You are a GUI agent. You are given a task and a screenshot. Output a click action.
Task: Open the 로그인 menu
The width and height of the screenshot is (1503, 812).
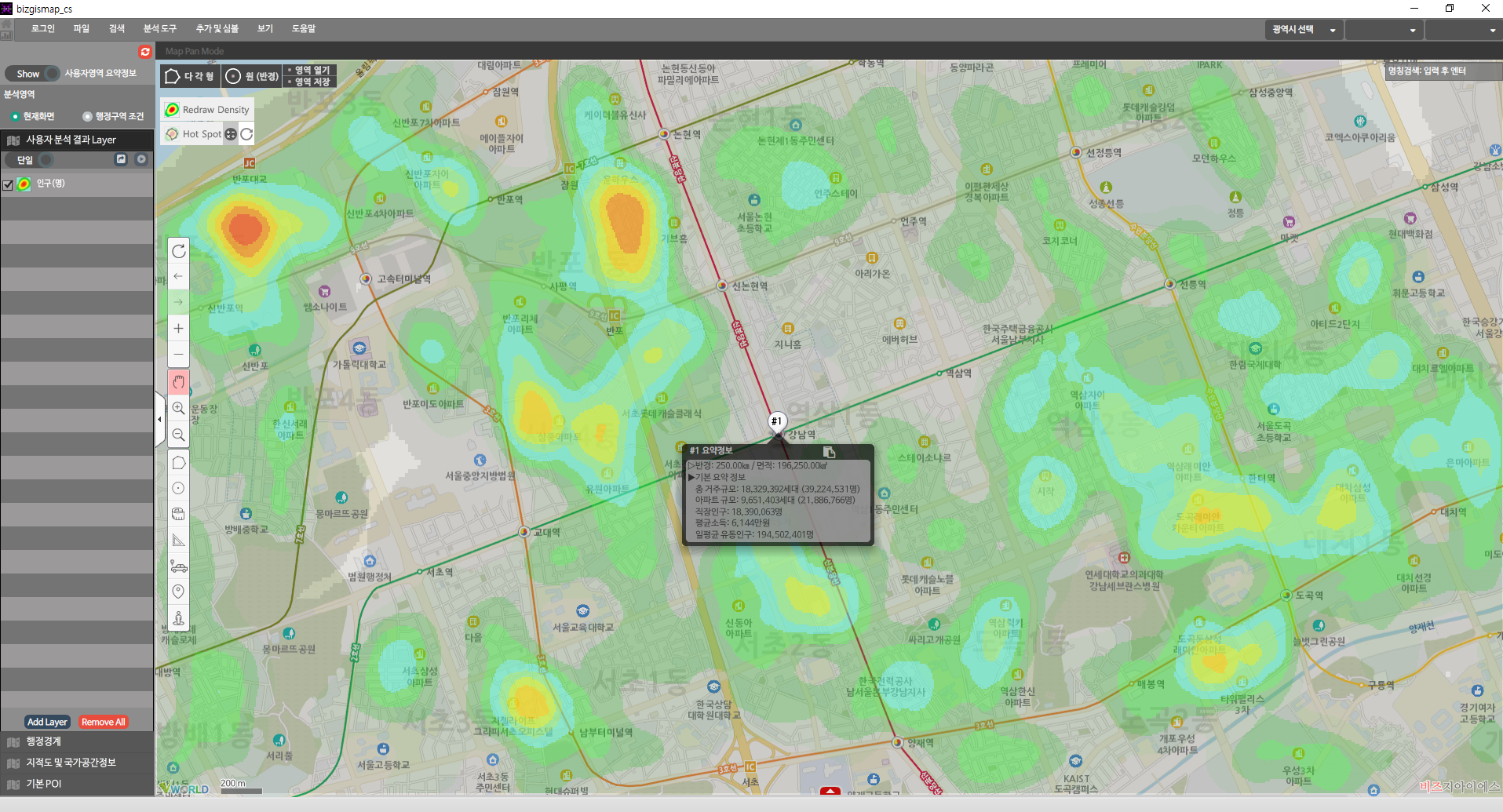coord(43,29)
